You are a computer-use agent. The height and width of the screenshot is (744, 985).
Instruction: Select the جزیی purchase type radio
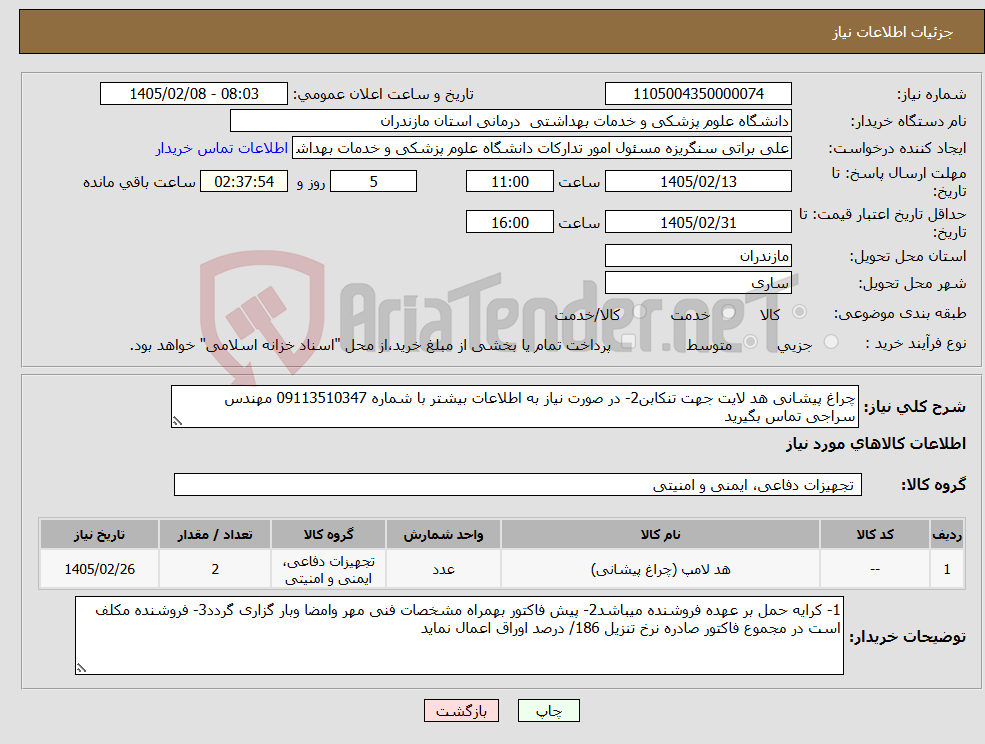[x=830, y=342]
